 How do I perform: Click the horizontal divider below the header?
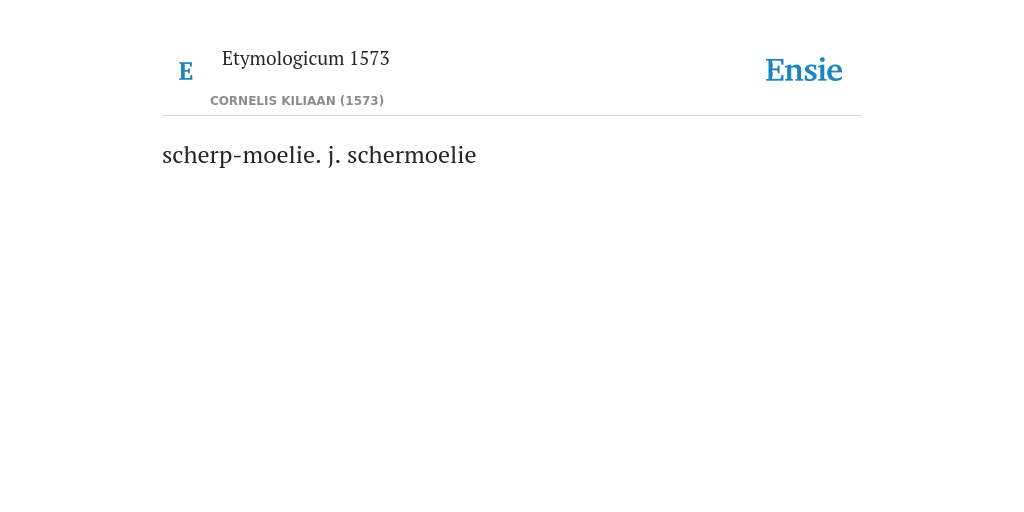[x=512, y=116]
